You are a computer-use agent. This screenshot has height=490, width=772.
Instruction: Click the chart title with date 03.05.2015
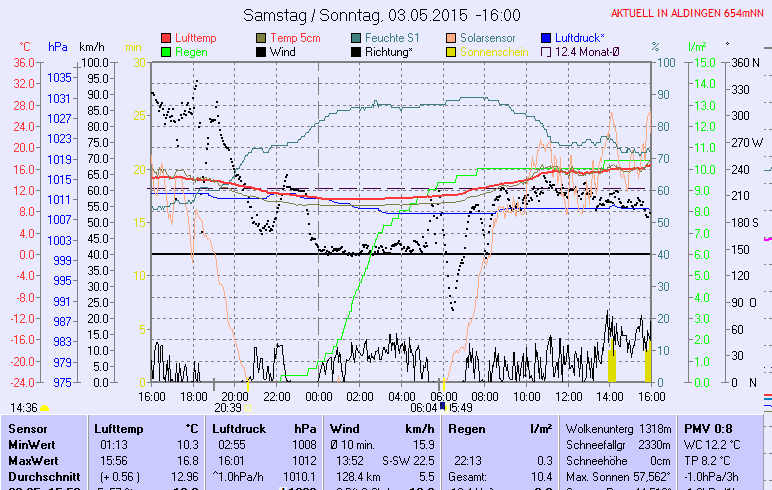tap(383, 15)
